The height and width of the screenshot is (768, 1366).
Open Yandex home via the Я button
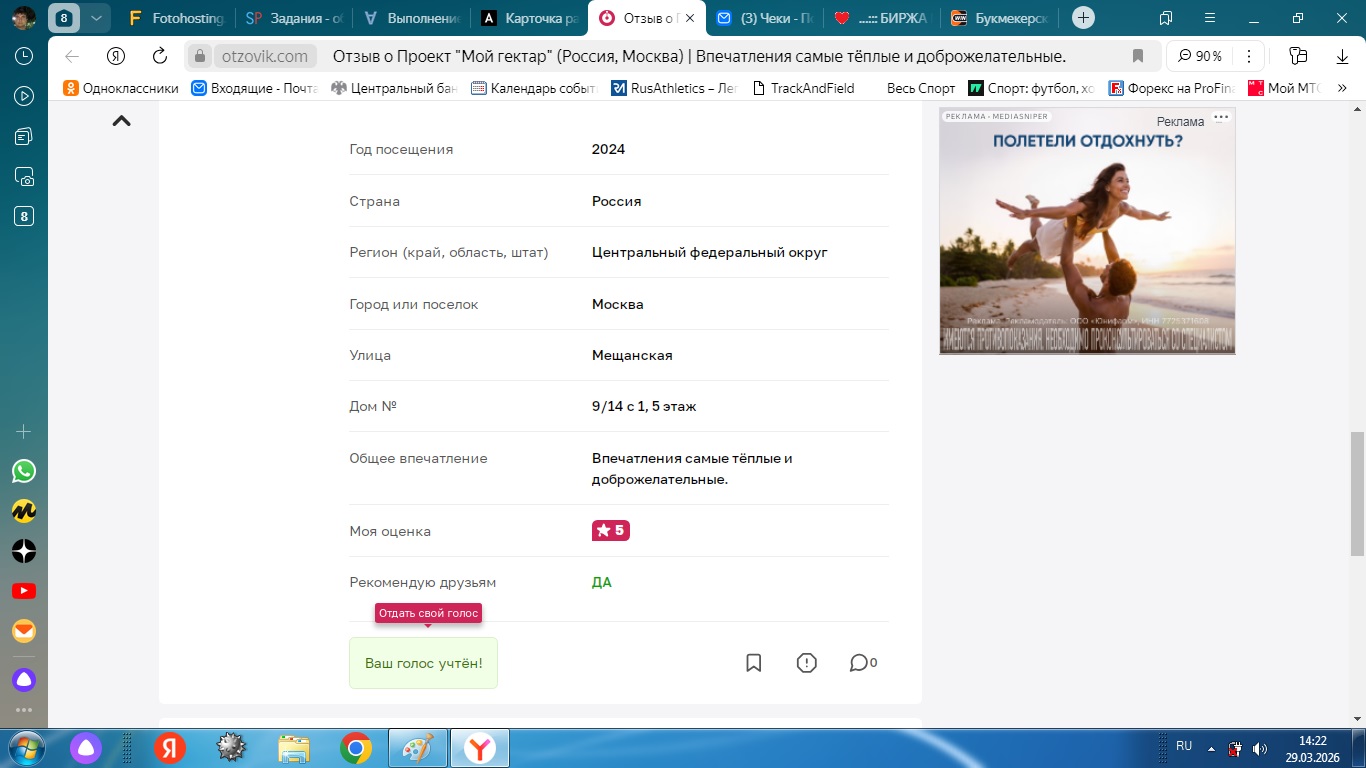pos(116,56)
